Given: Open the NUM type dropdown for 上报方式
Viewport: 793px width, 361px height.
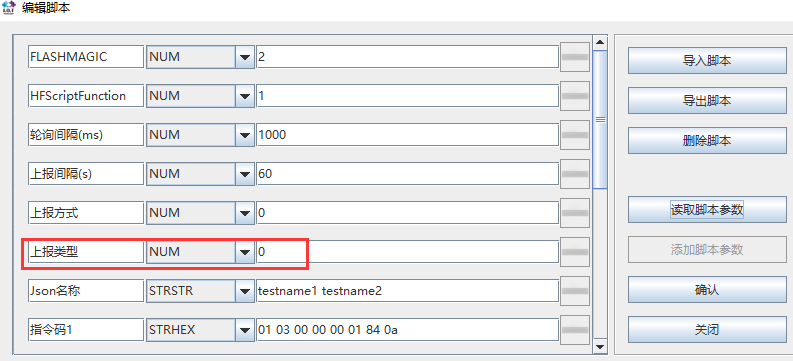Looking at the screenshot, I should click(x=245, y=212).
